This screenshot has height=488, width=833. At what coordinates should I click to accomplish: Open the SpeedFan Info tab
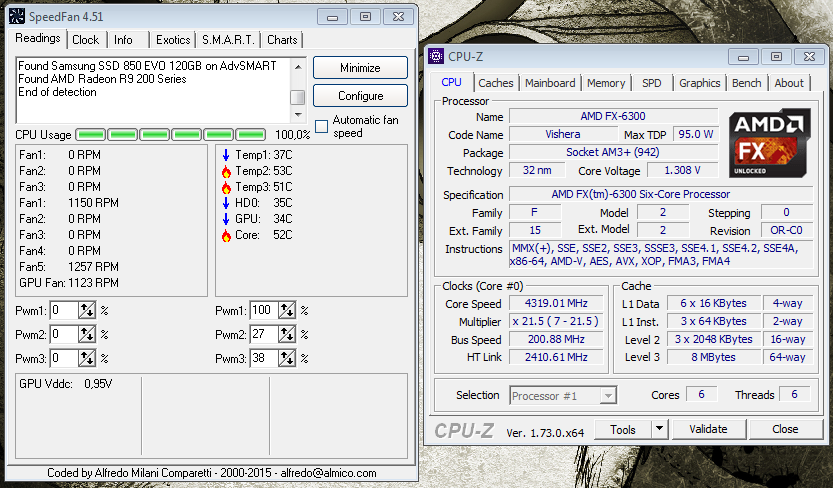click(123, 40)
